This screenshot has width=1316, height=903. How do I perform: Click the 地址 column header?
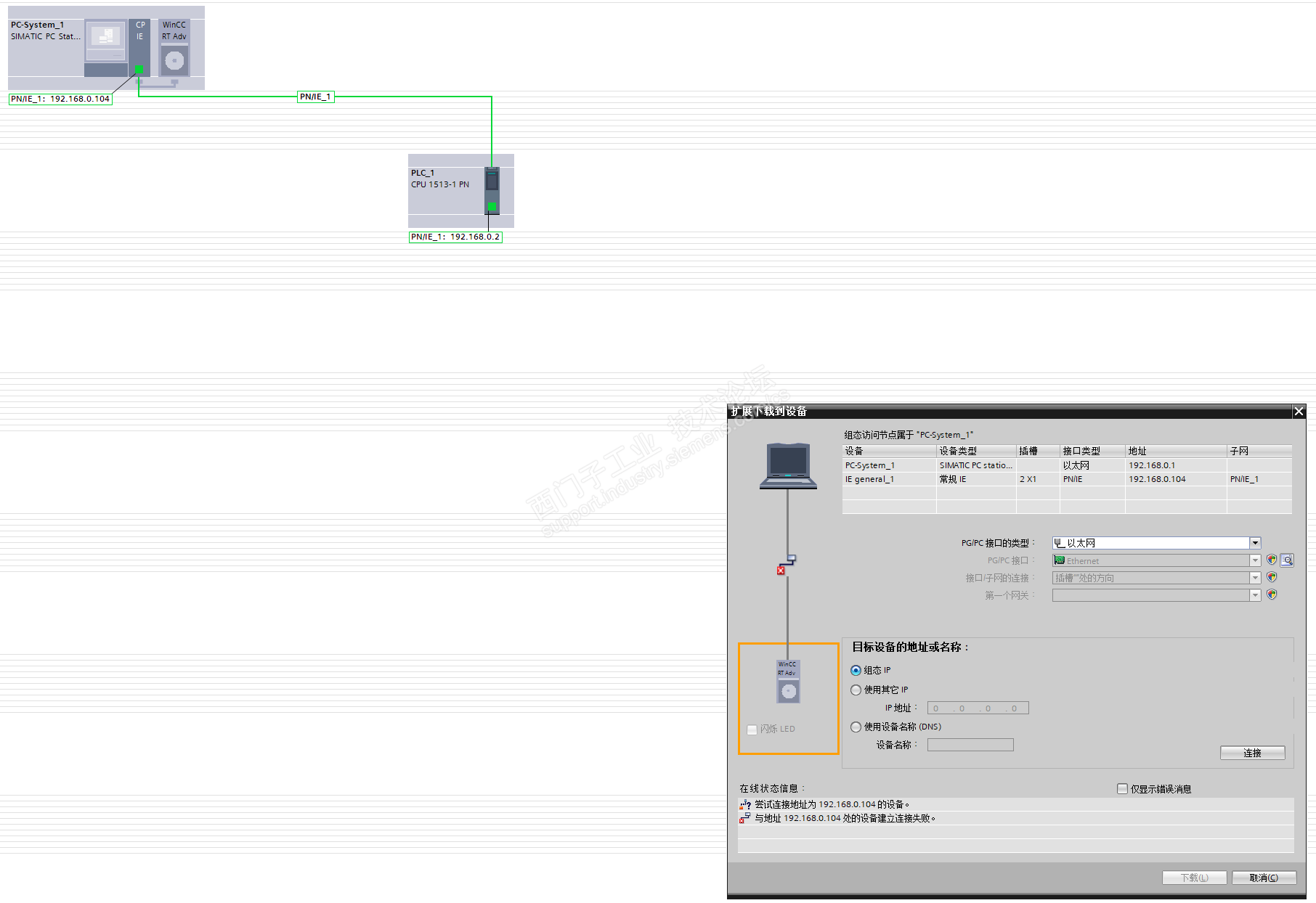(x=1176, y=451)
